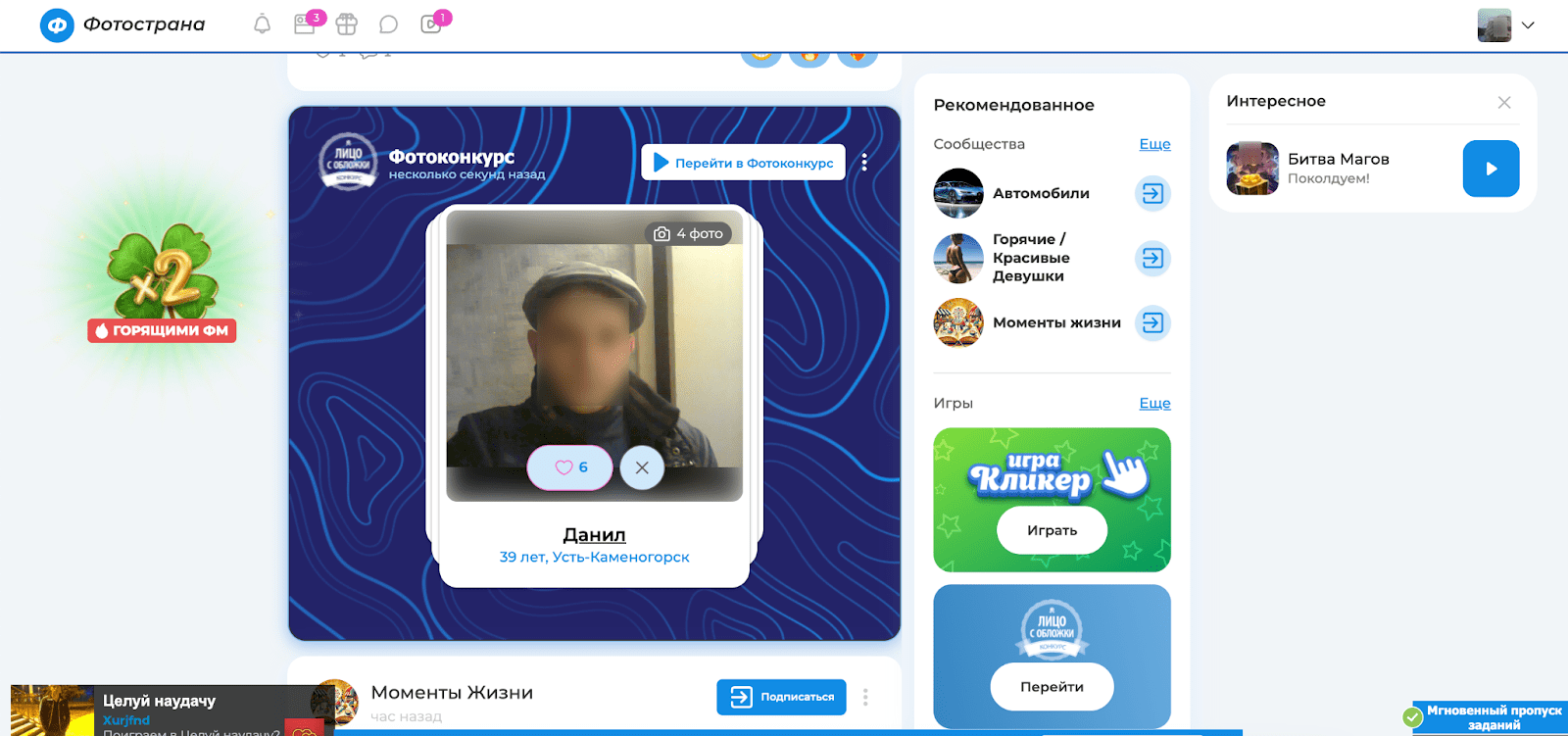Click Перейти в Фотоконкурс button
The width and height of the screenshot is (1568, 736).
click(744, 163)
